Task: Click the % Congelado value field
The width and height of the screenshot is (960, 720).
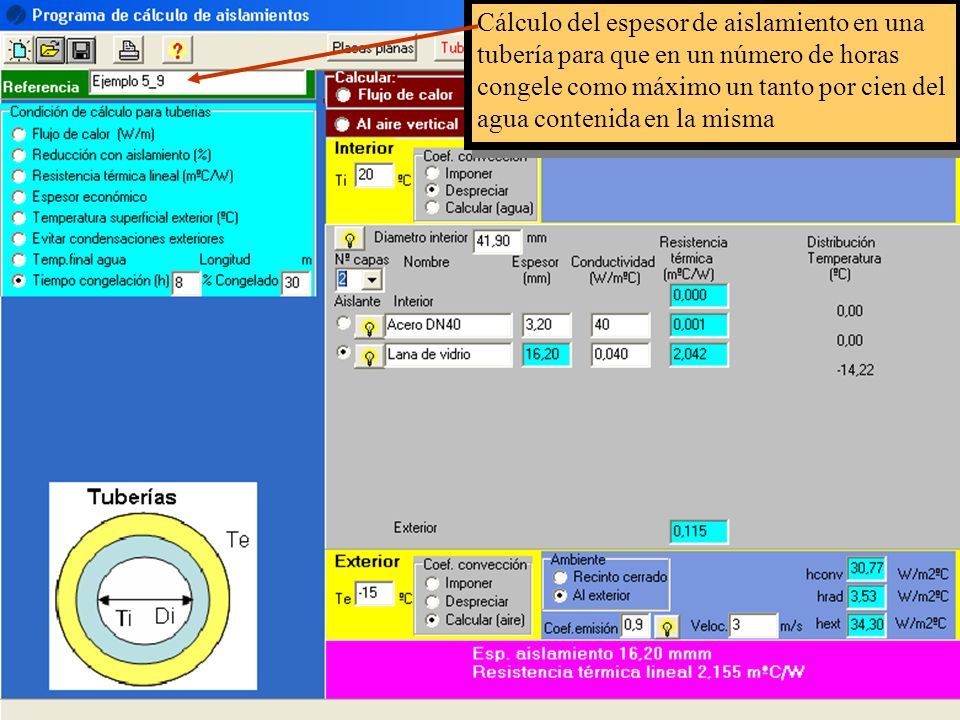Action: click(x=296, y=282)
